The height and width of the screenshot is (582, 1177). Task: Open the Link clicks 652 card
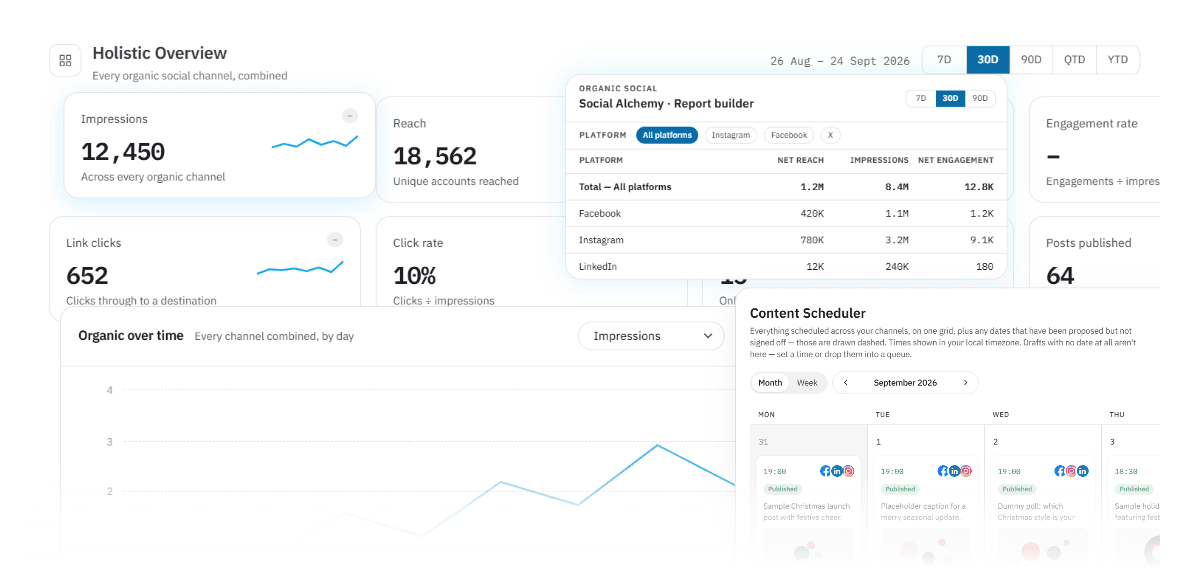(204, 261)
